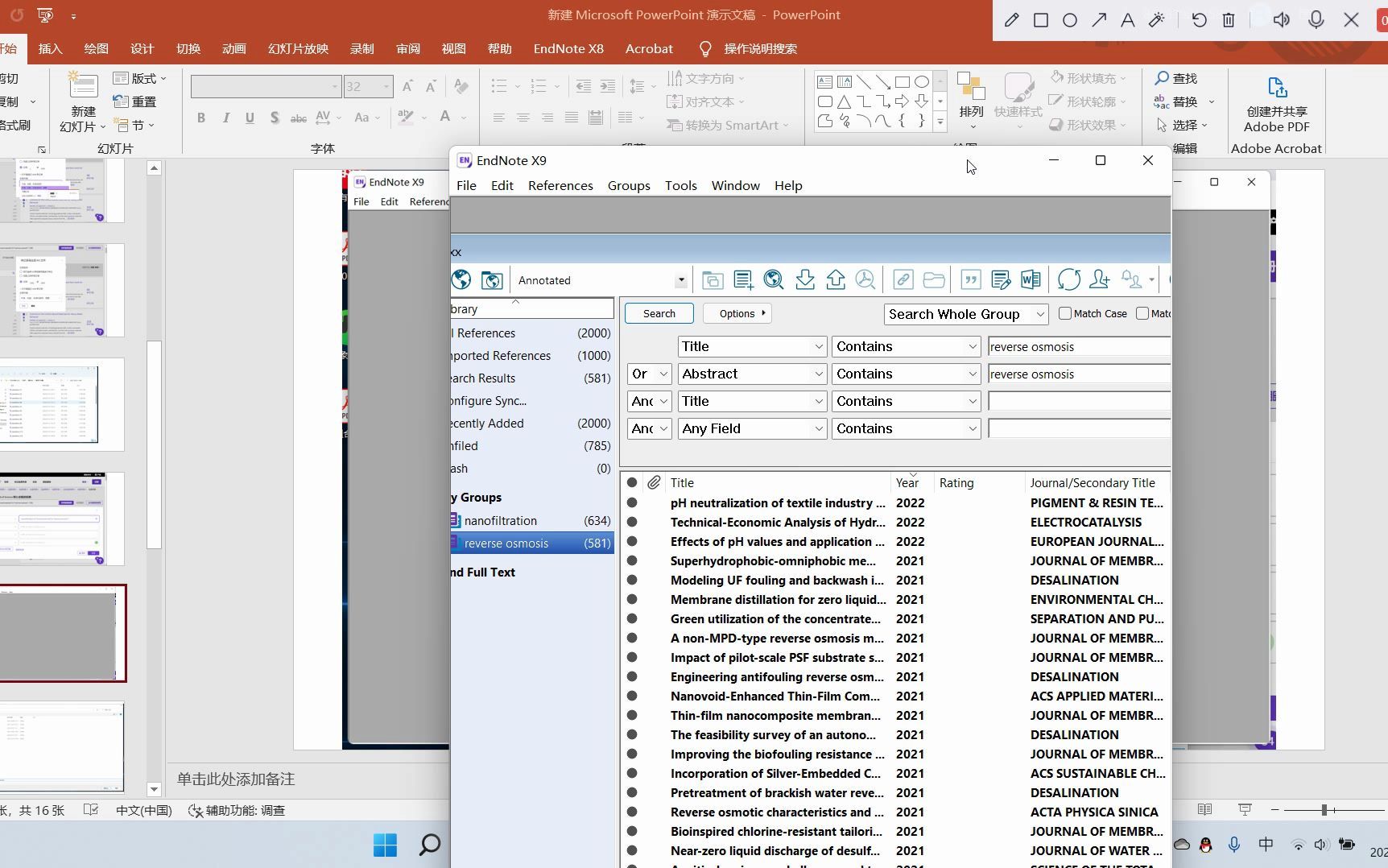Toggle Strikethrough in PowerPoint font group
The image size is (1388, 868).
[299, 118]
